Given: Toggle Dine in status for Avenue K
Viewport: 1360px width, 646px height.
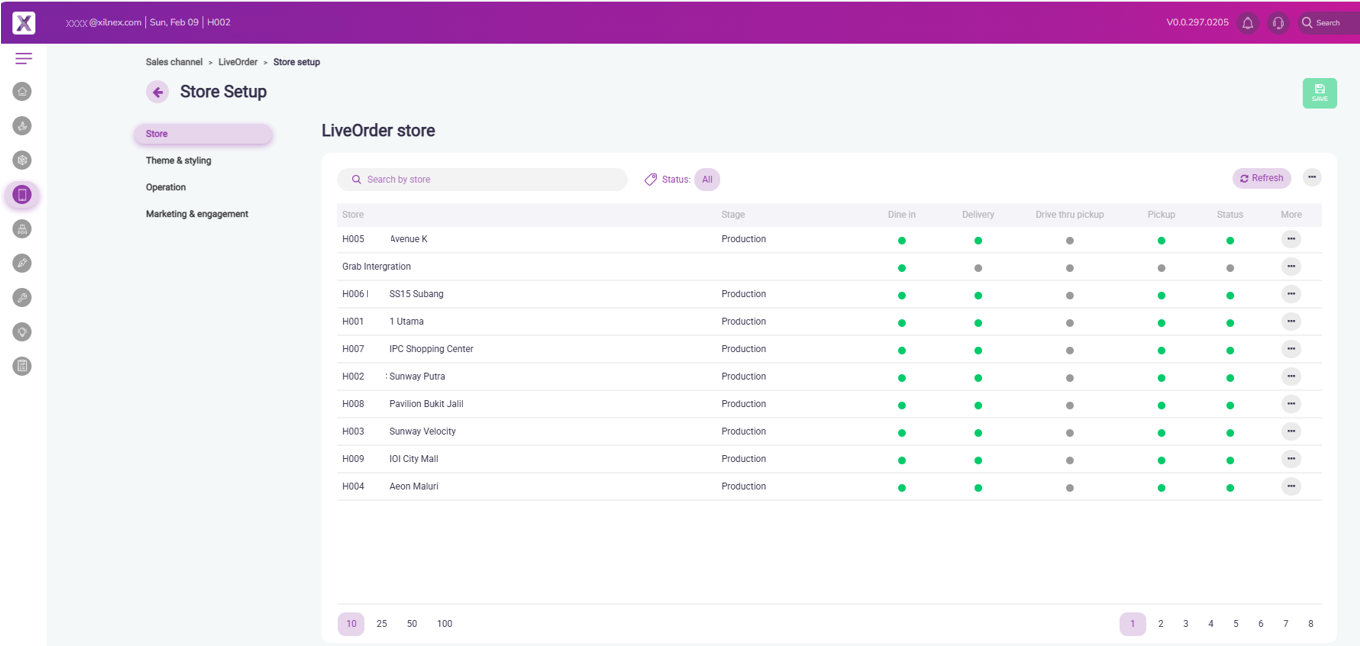Looking at the screenshot, I should (x=901, y=241).
